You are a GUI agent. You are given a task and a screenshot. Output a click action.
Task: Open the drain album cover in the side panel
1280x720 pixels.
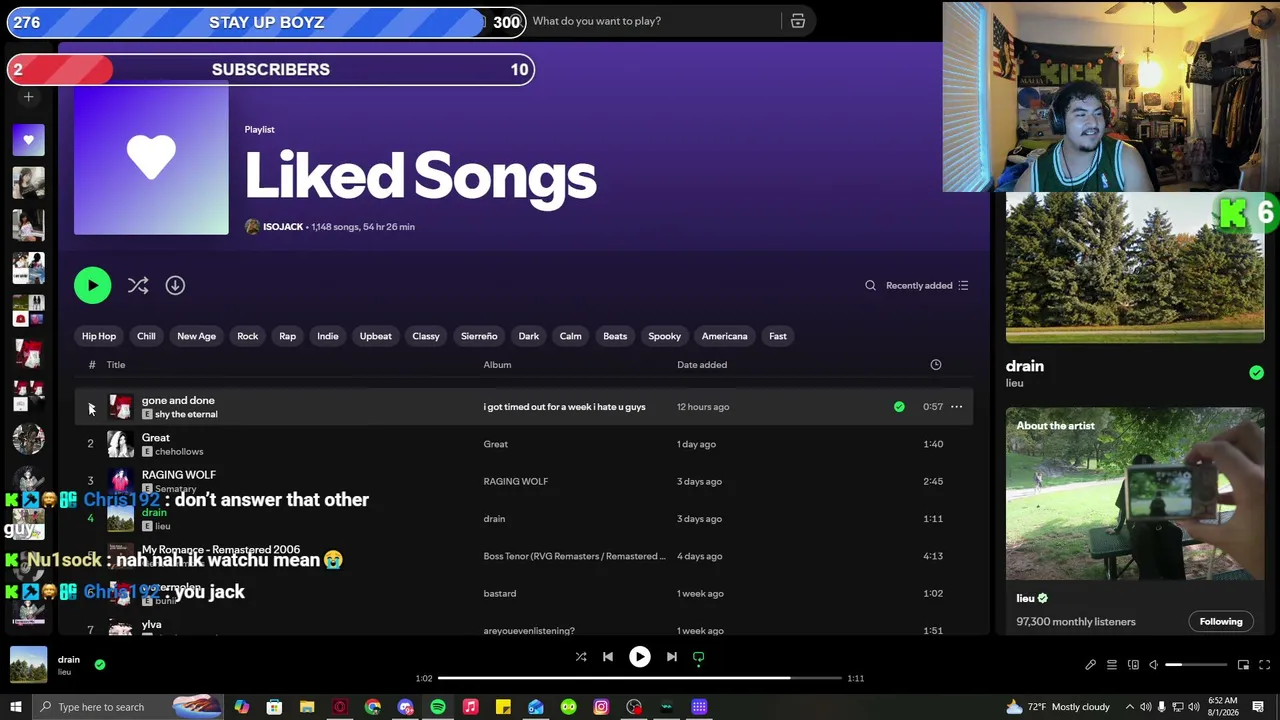click(1135, 268)
